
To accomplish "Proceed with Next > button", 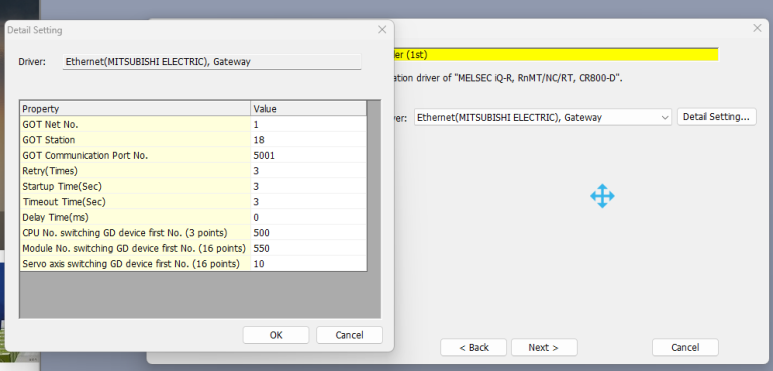I will click(x=544, y=347).
